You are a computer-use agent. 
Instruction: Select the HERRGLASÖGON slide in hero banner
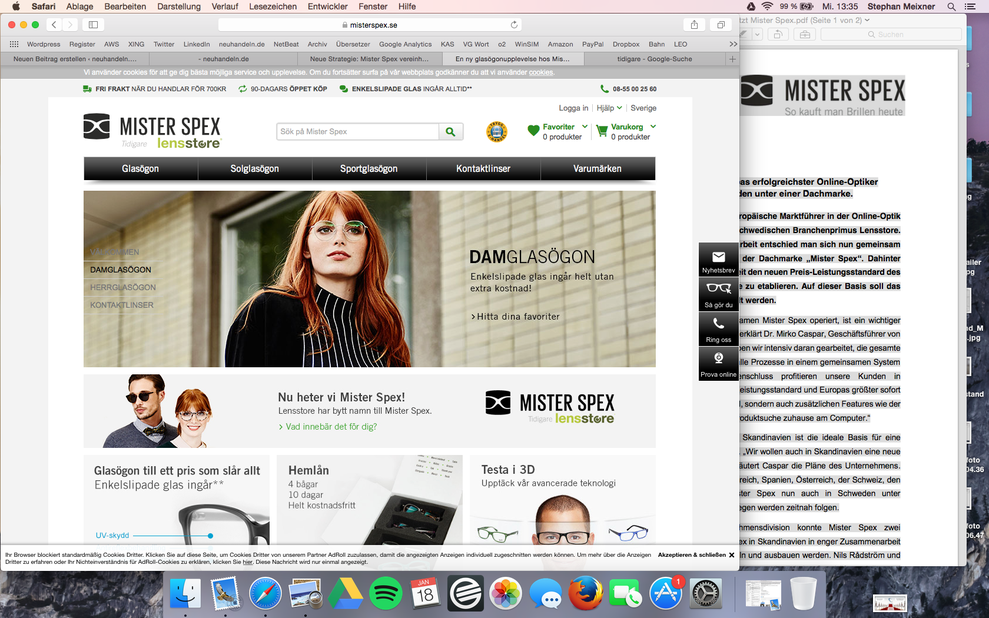coord(123,287)
